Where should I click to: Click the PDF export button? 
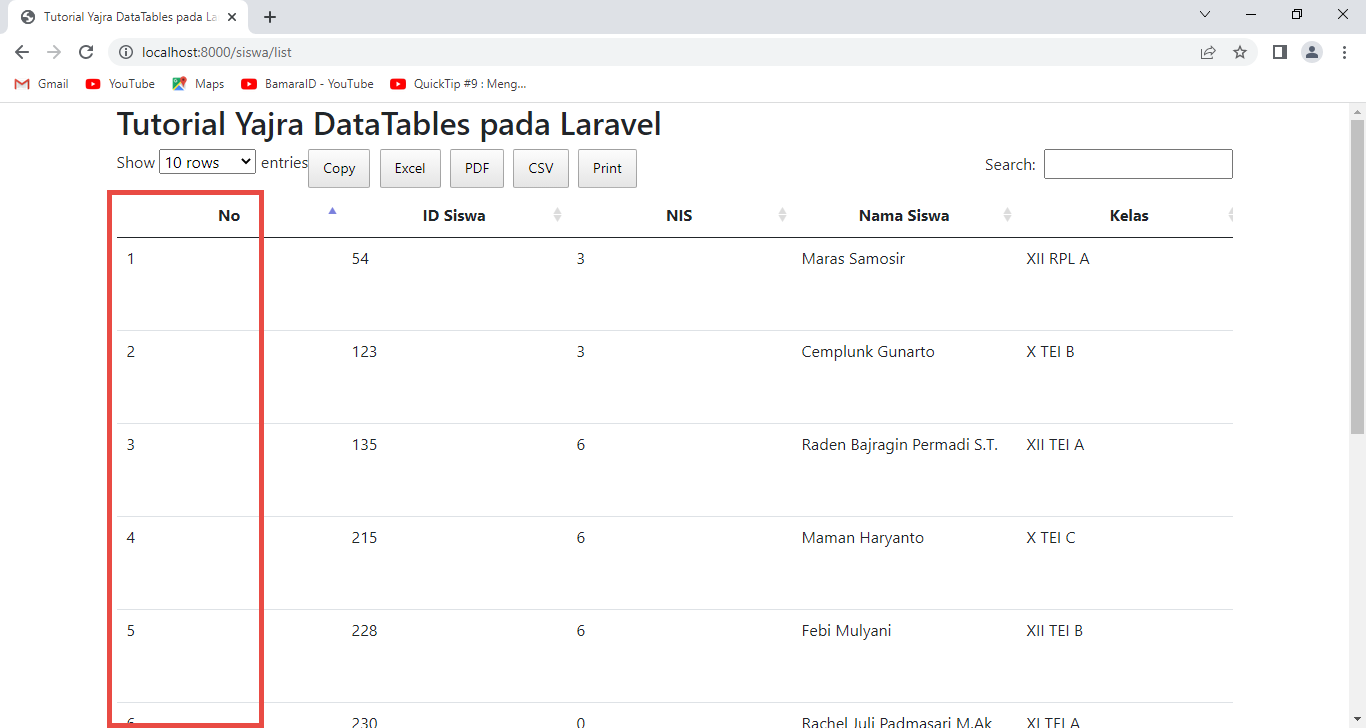tap(477, 168)
